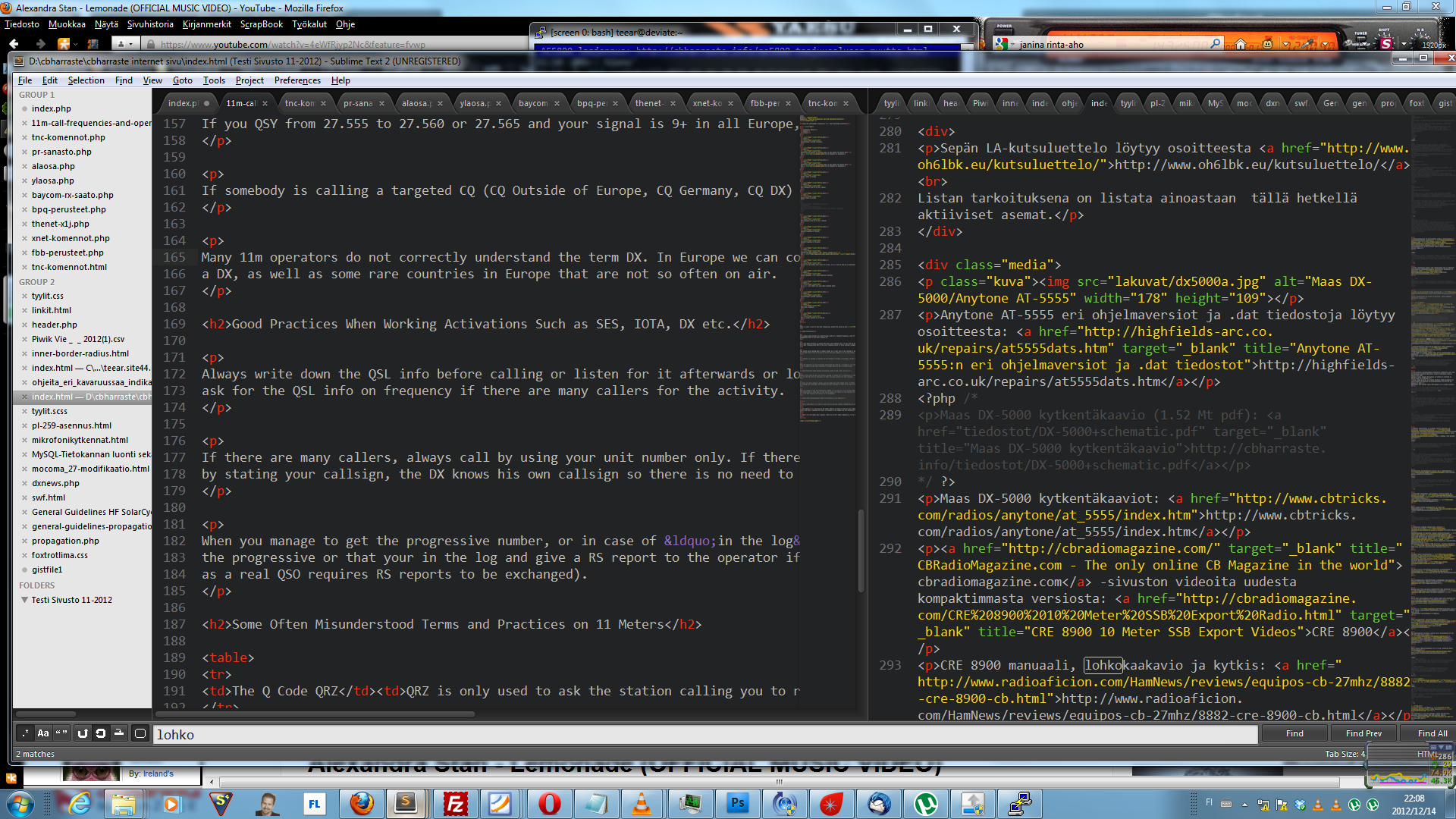The height and width of the screenshot is (819, 1456).
Task: Open the Preferences menu
Action: [x=297, y=80]
